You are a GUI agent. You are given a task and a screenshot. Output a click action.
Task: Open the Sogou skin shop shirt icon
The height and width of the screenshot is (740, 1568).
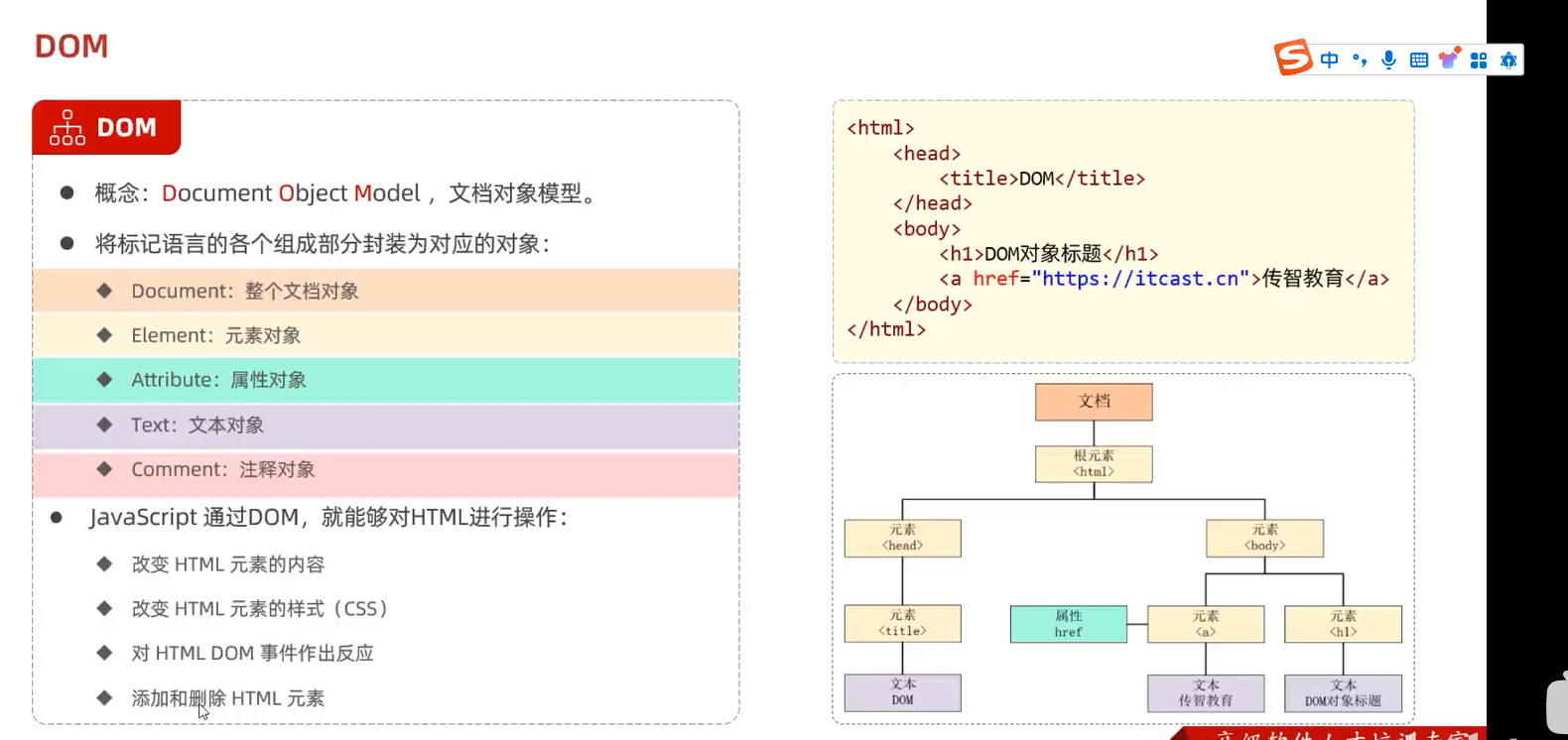pos(1449,60)
